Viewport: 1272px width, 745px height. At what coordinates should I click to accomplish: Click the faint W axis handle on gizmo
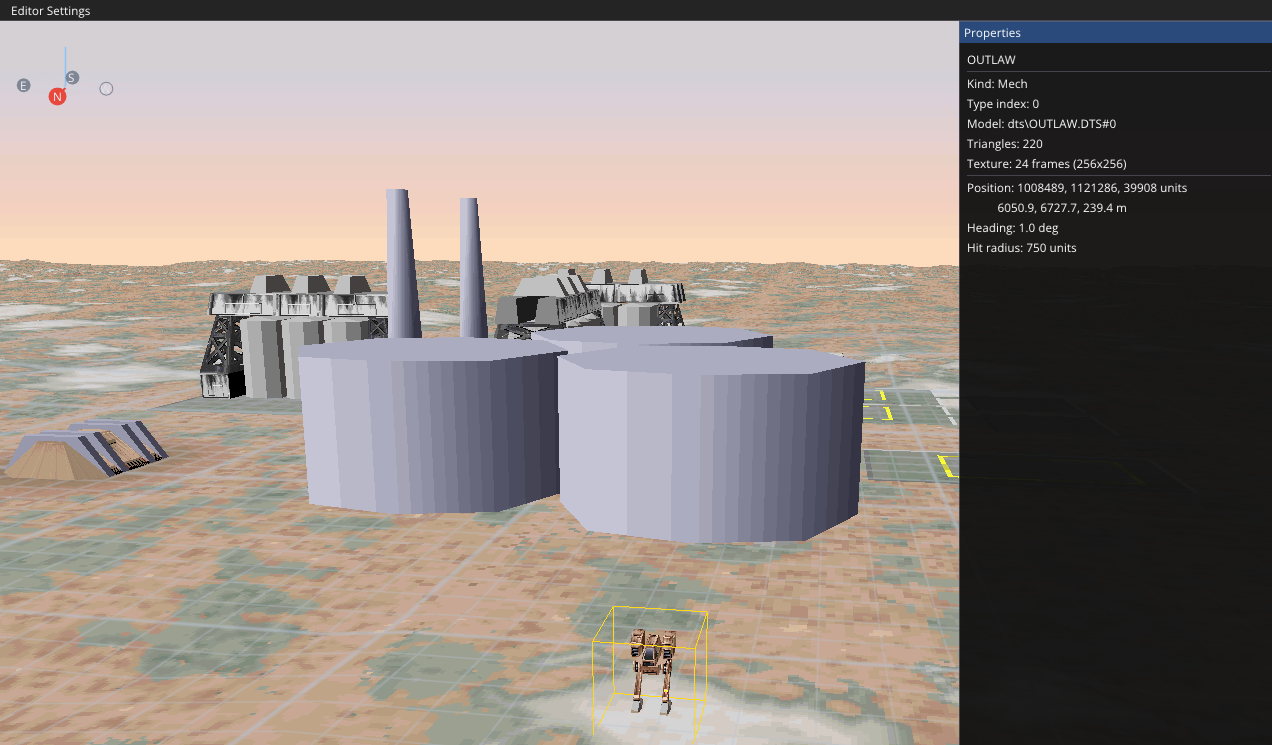[106, 89]
